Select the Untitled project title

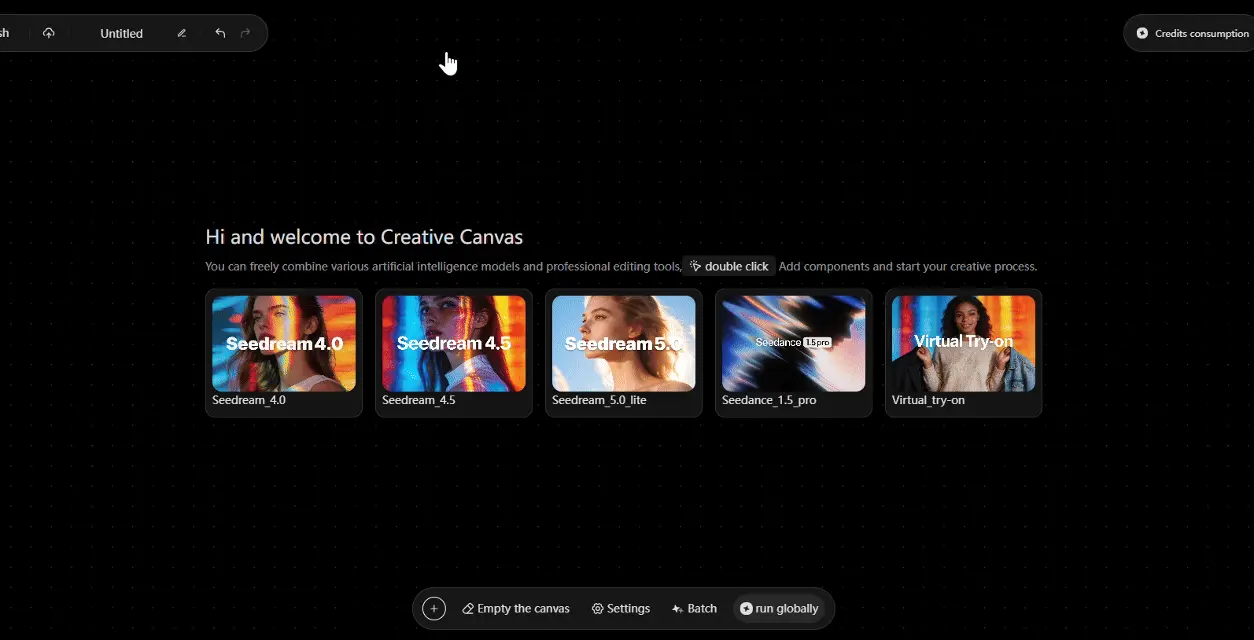[x=122, y=33]
